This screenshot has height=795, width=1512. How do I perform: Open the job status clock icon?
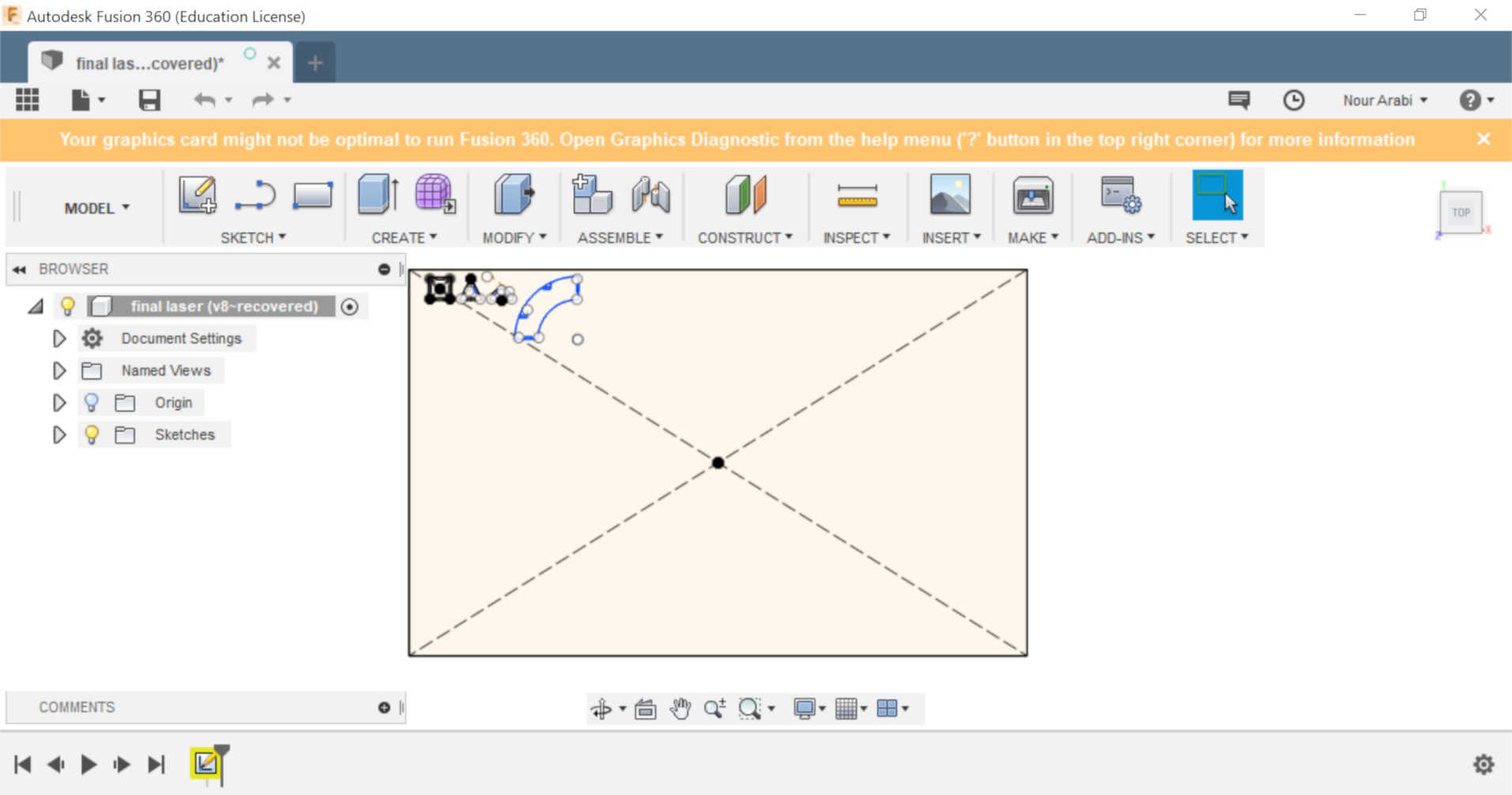pos(1293,100)
